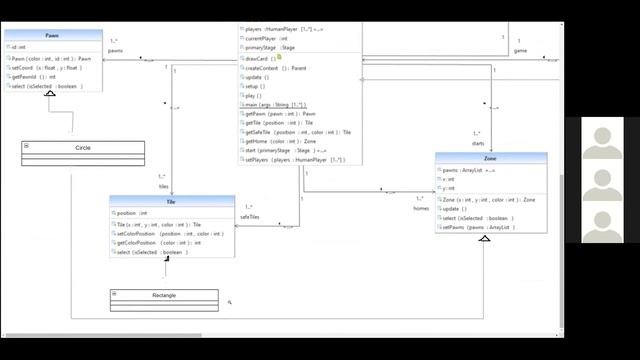
Task: Click update () in the Zone class
Action: point(452,209)
